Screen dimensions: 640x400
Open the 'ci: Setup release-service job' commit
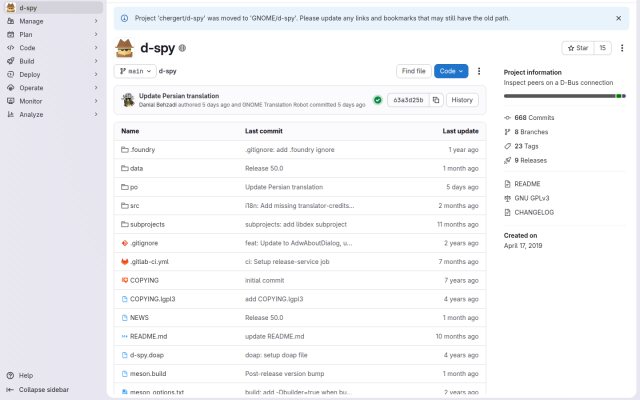287,262
